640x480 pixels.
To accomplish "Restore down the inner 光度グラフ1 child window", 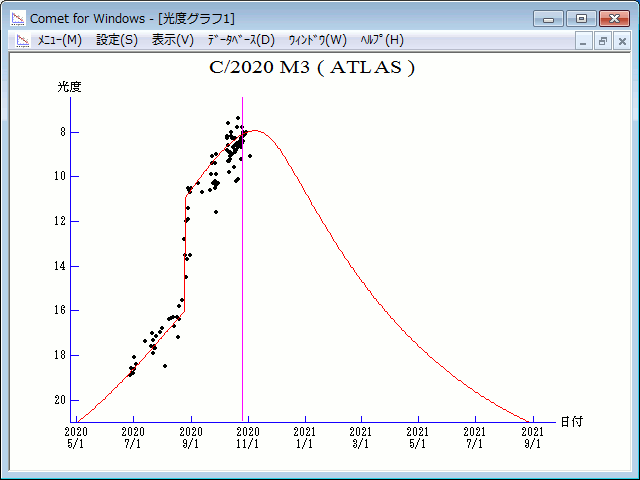I will 603,41.
